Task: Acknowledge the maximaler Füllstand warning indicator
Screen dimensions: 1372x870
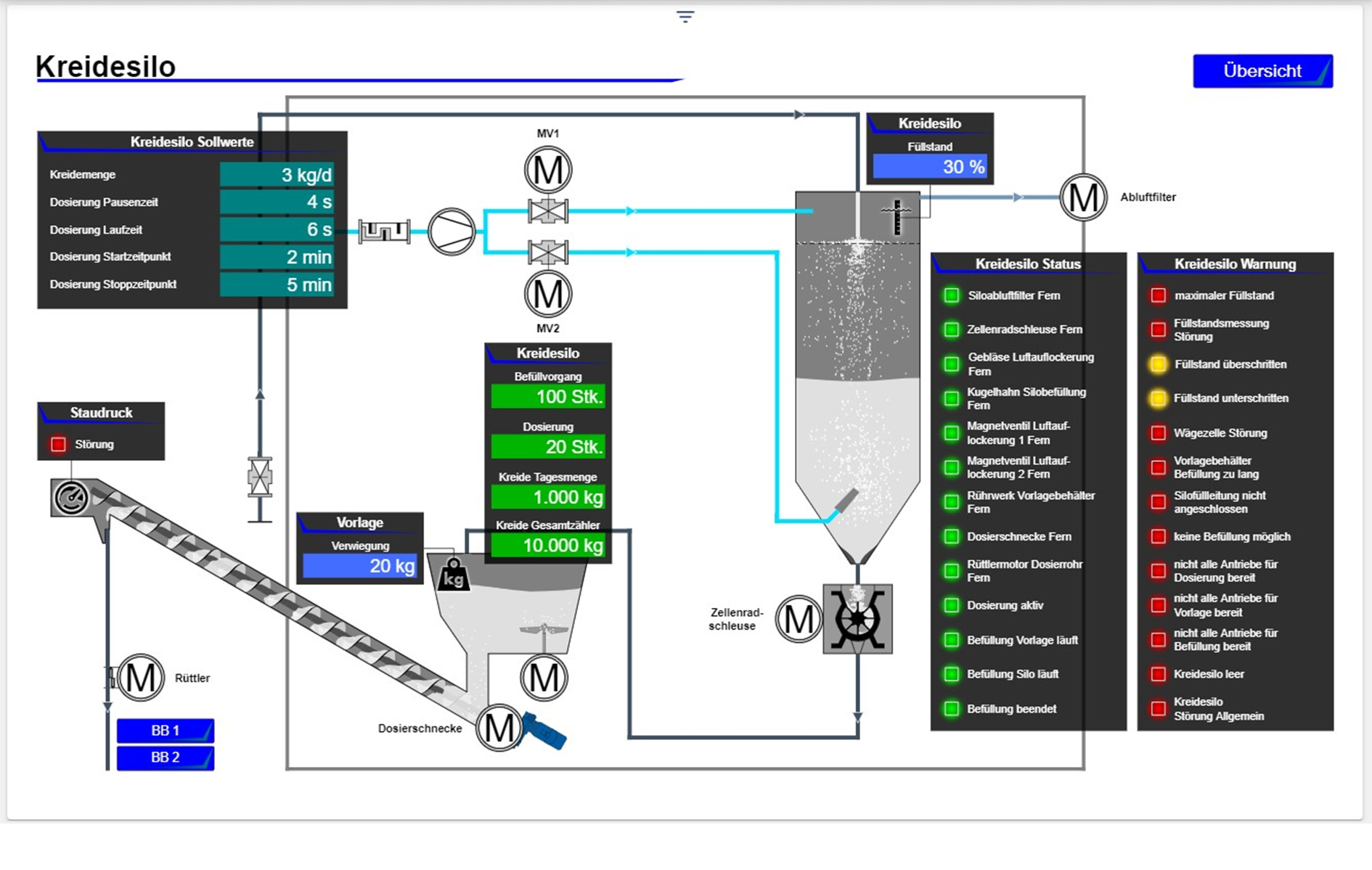Action: point(1159,295)
